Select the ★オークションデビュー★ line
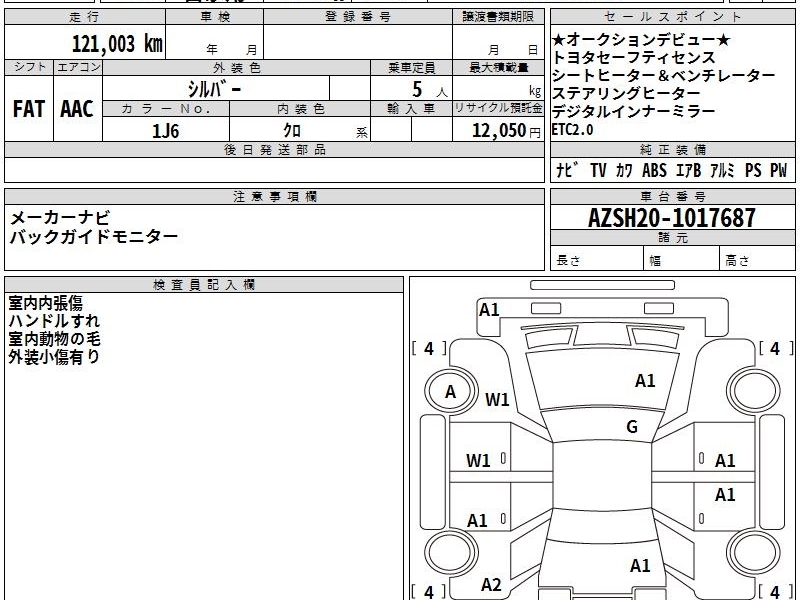This screenshot has height=600, width=800. 641,39
